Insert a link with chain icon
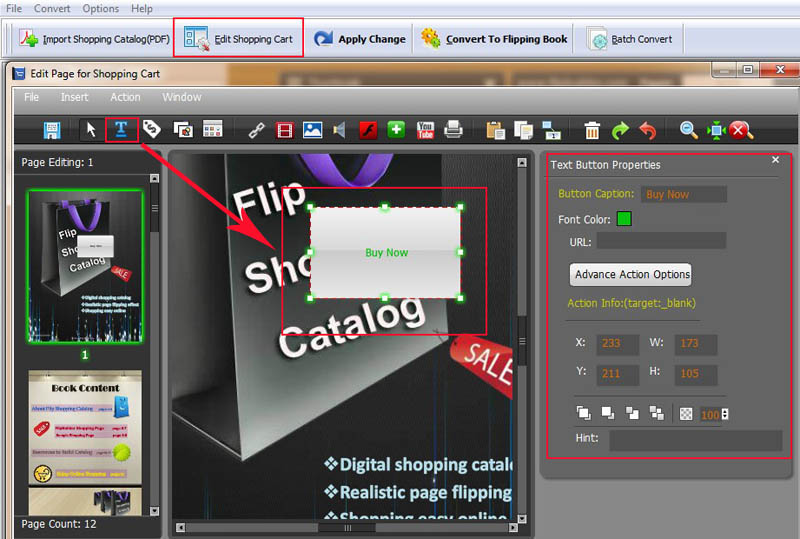 click(x=256, y=130)
